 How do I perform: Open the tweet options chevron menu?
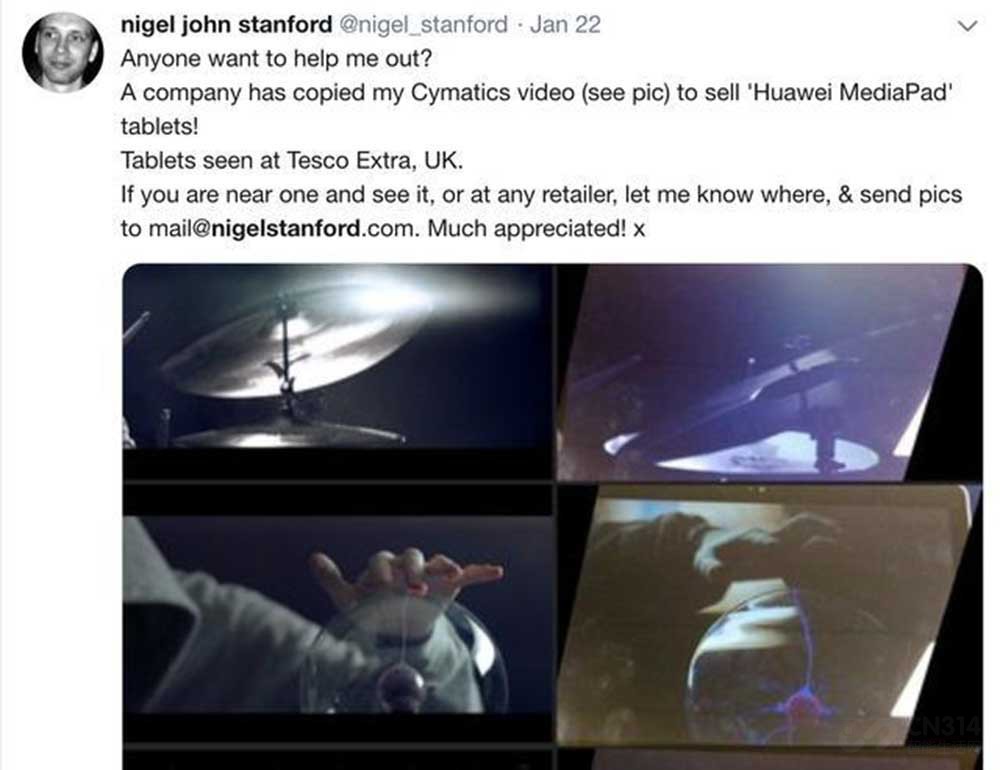point(968,26)
